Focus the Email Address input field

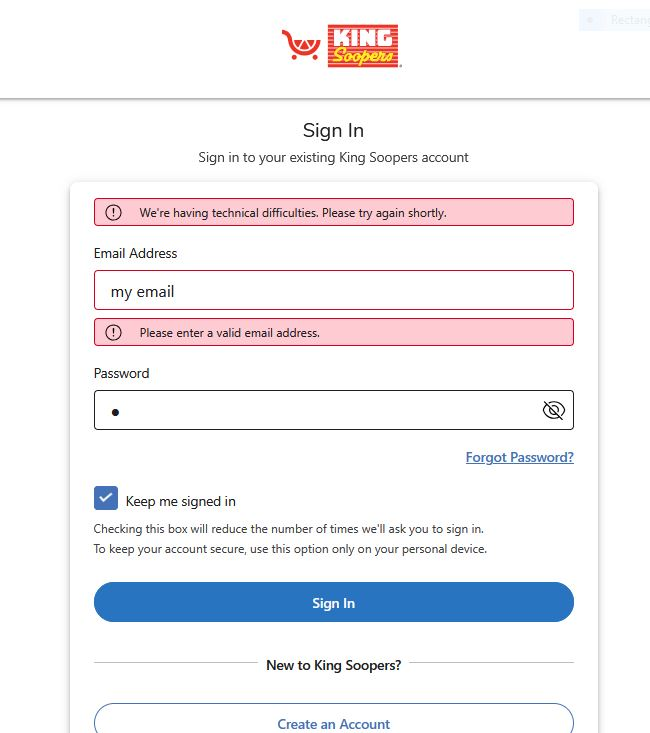[333, 291]
